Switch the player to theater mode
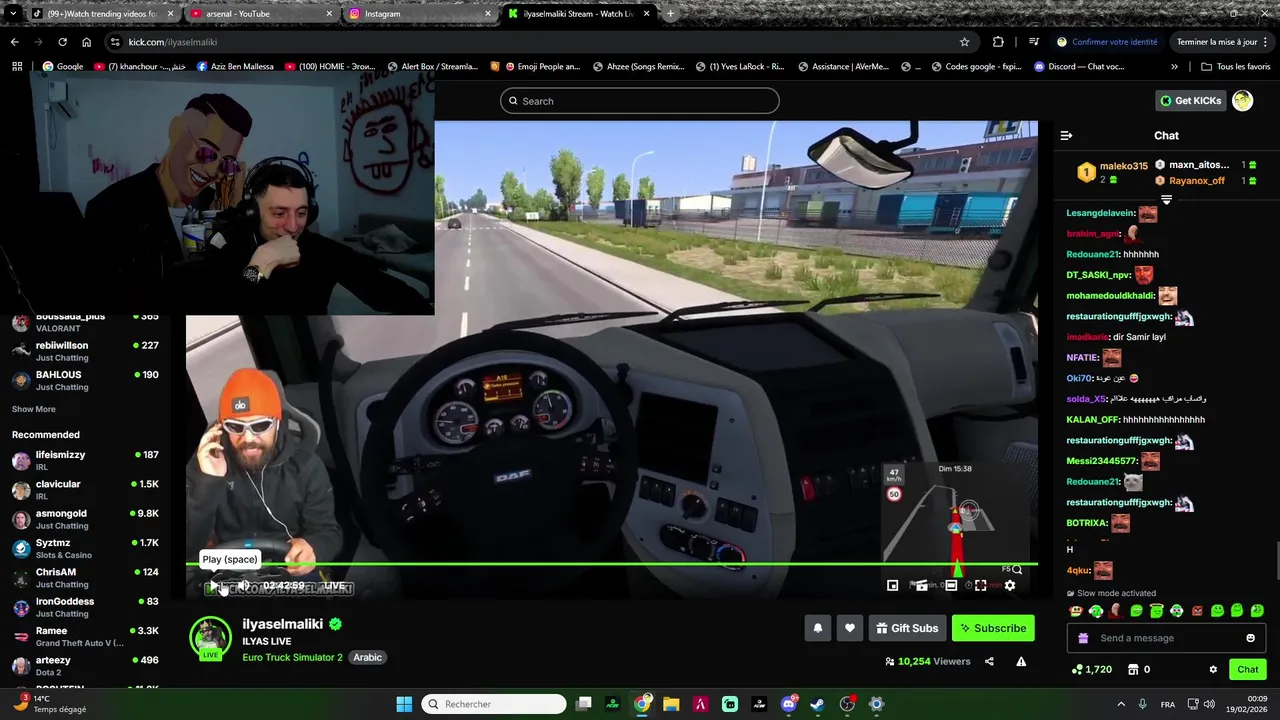1280x720 pixels. point(951,586)
